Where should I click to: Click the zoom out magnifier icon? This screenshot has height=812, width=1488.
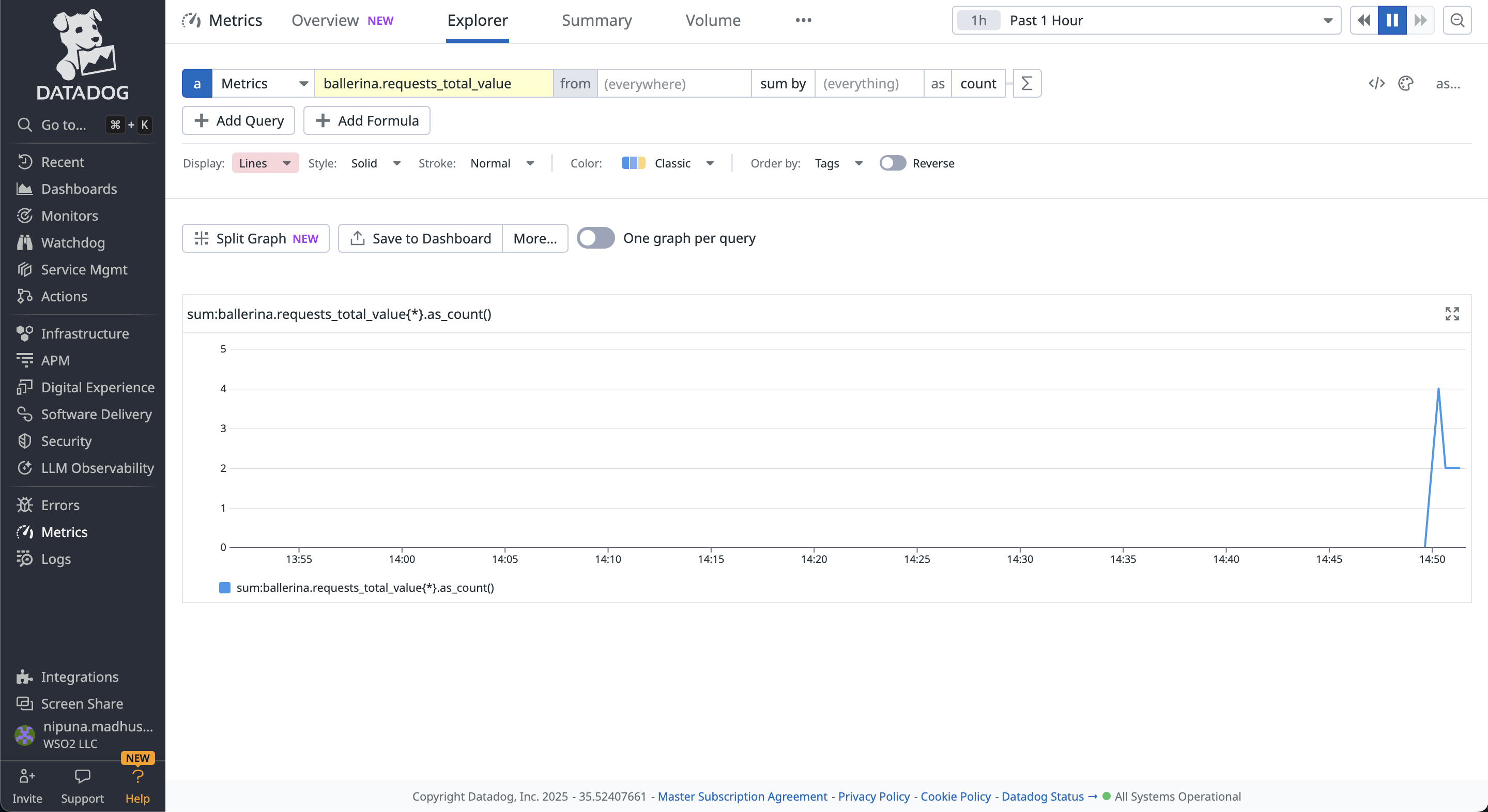(x=1457, y=21)
